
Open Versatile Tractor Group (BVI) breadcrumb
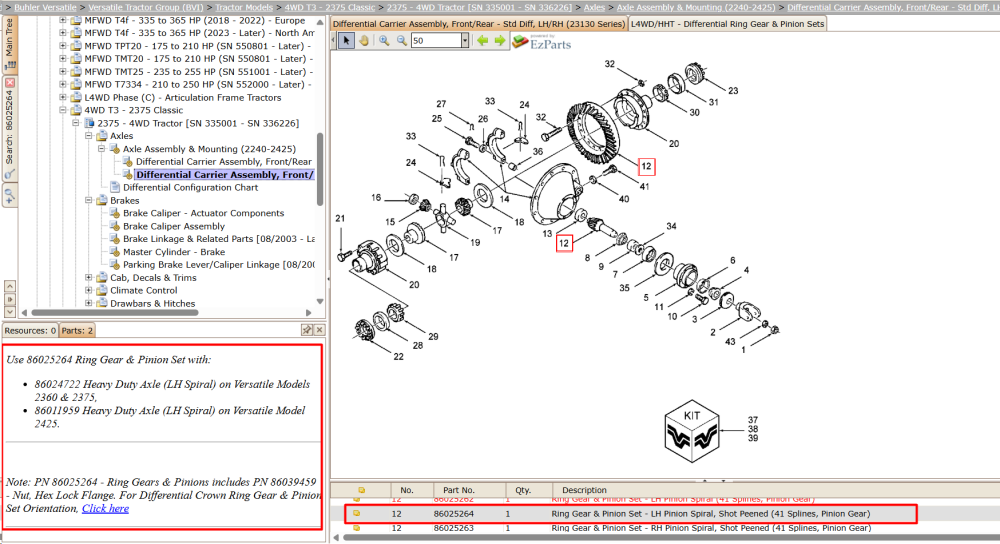click(x=146, y=7)
